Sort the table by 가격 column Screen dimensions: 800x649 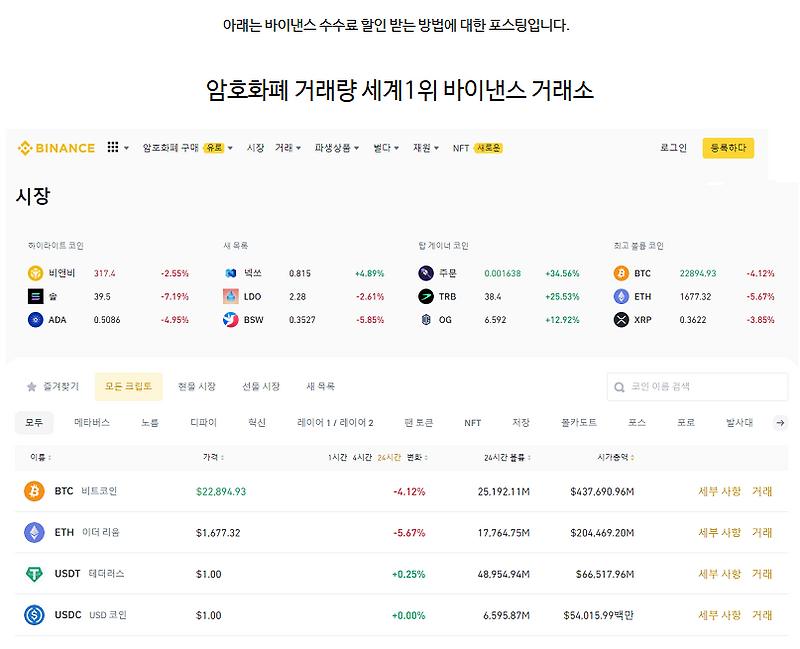[213, 457]
